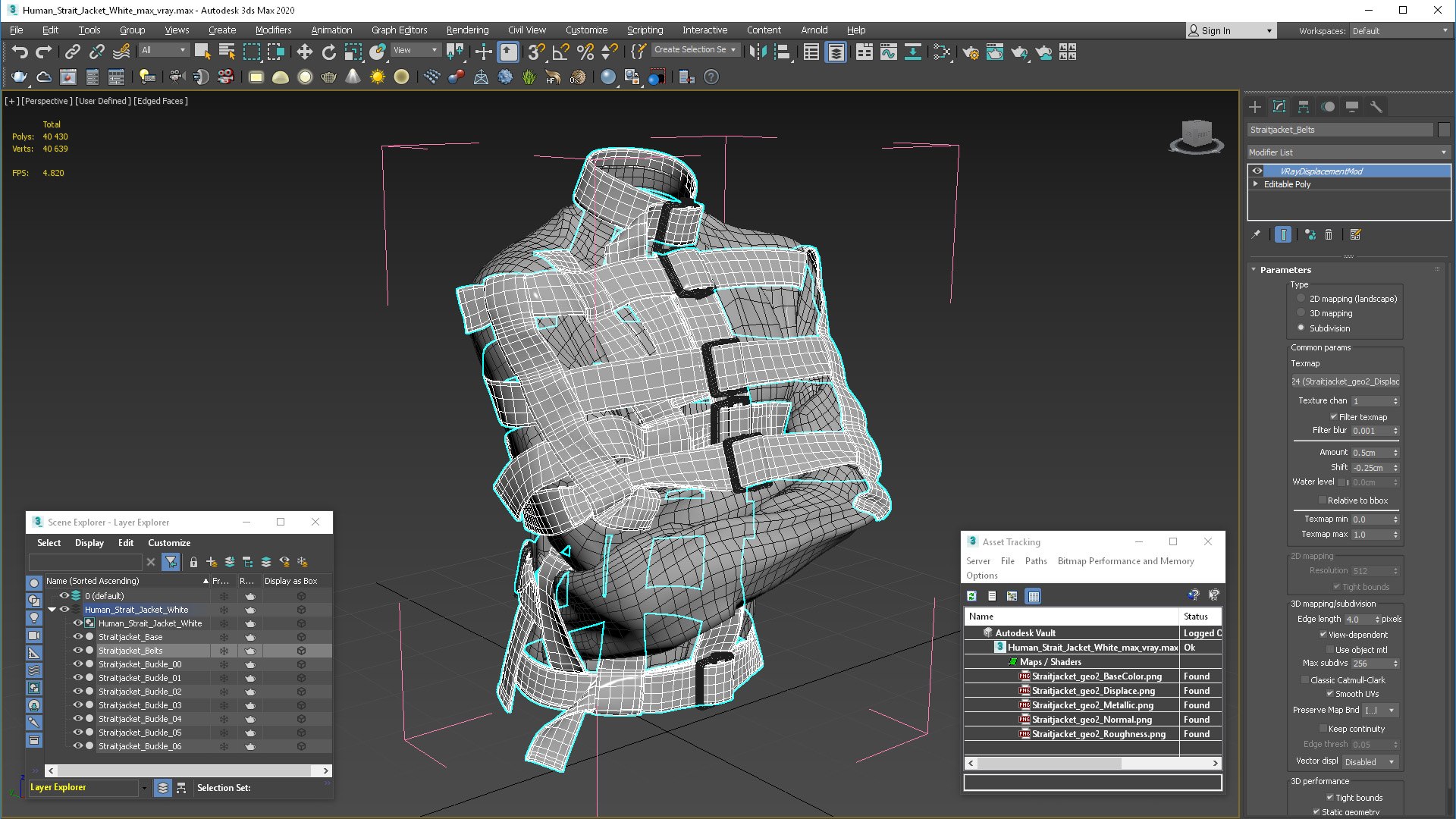Click the Amount value spinner field
The height and width of the screenshot is (819, 1456).
click(1370, 453)
